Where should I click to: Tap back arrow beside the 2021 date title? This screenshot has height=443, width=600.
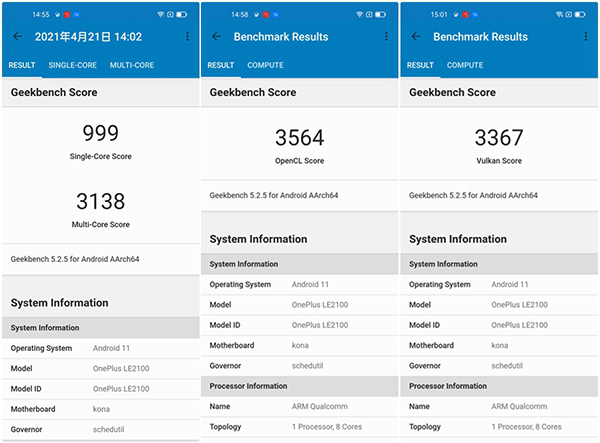tap(17, 37)
